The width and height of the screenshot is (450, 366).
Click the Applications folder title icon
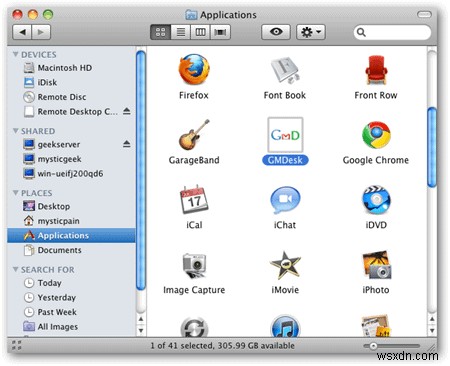pyautogui.click(x=191, y=14)
